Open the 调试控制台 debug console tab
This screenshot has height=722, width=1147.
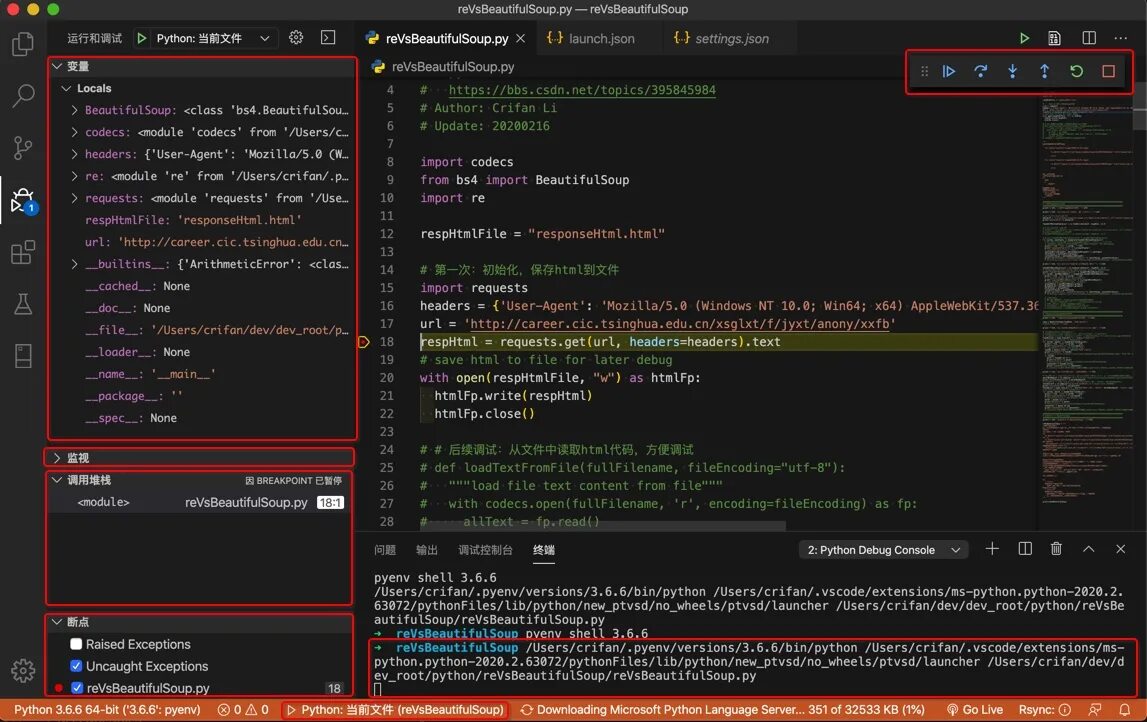point(485,549)
